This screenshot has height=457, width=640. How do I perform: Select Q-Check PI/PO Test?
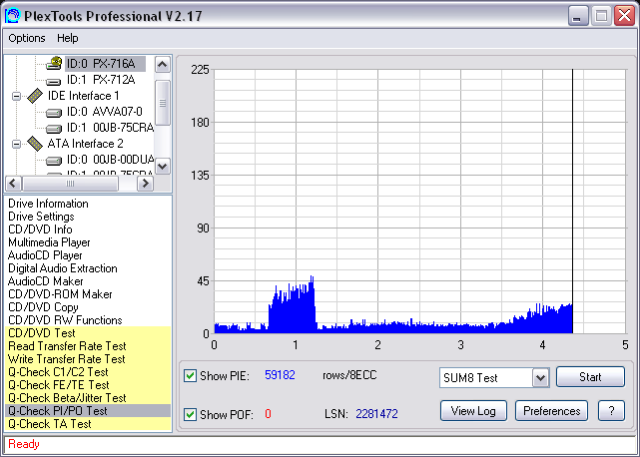click(x=88, y=410)
